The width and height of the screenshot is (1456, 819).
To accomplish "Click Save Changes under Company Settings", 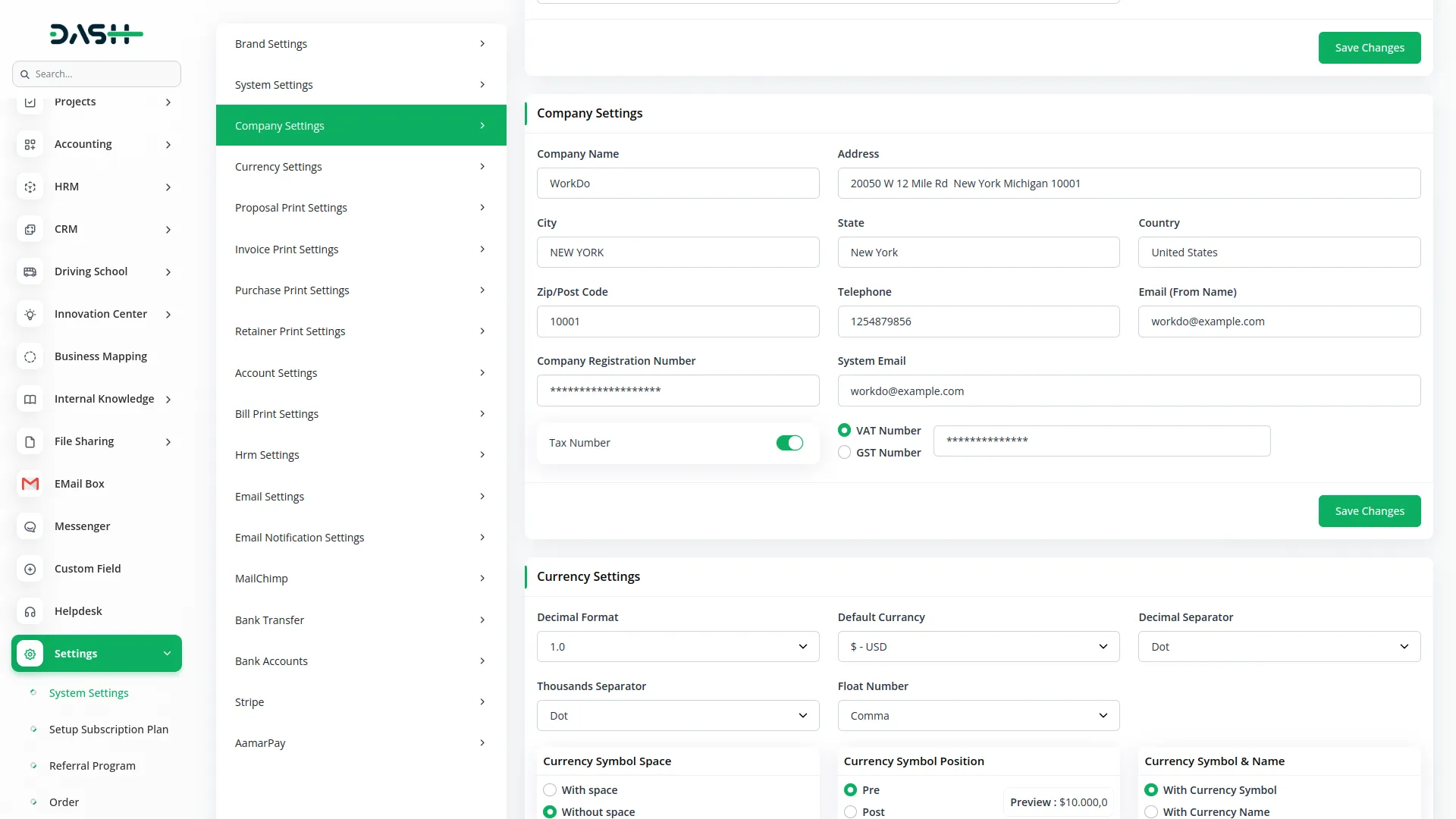I will [x=1369, y=511].
